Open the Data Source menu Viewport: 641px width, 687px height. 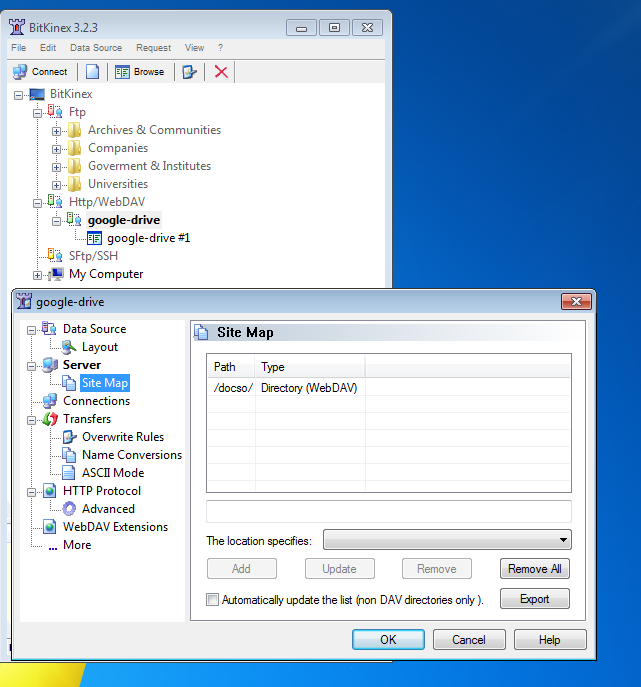[x=96, y=48]
